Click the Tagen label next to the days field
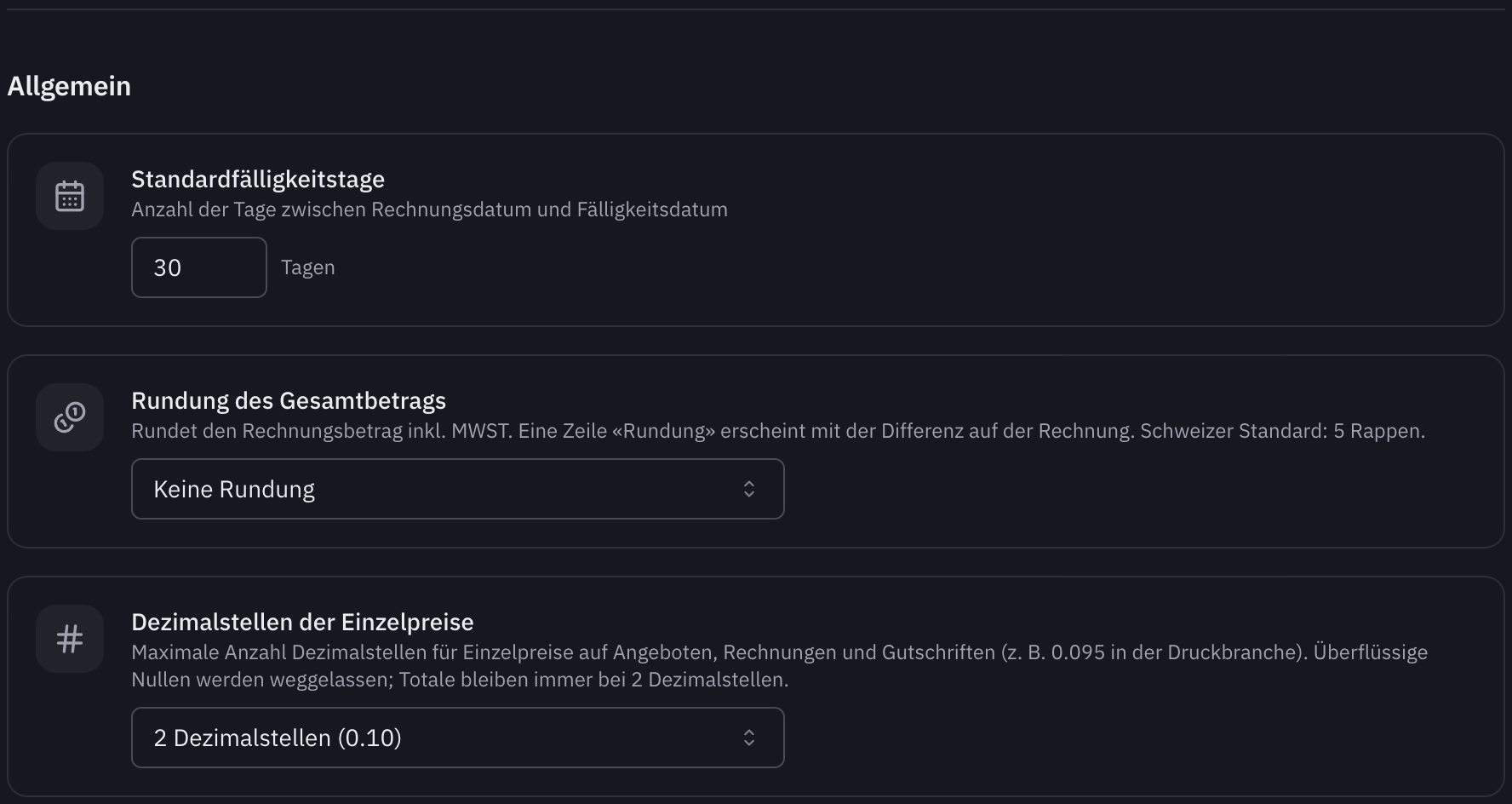The height and width of the screenshot is (804, 1512). [308, 267]
